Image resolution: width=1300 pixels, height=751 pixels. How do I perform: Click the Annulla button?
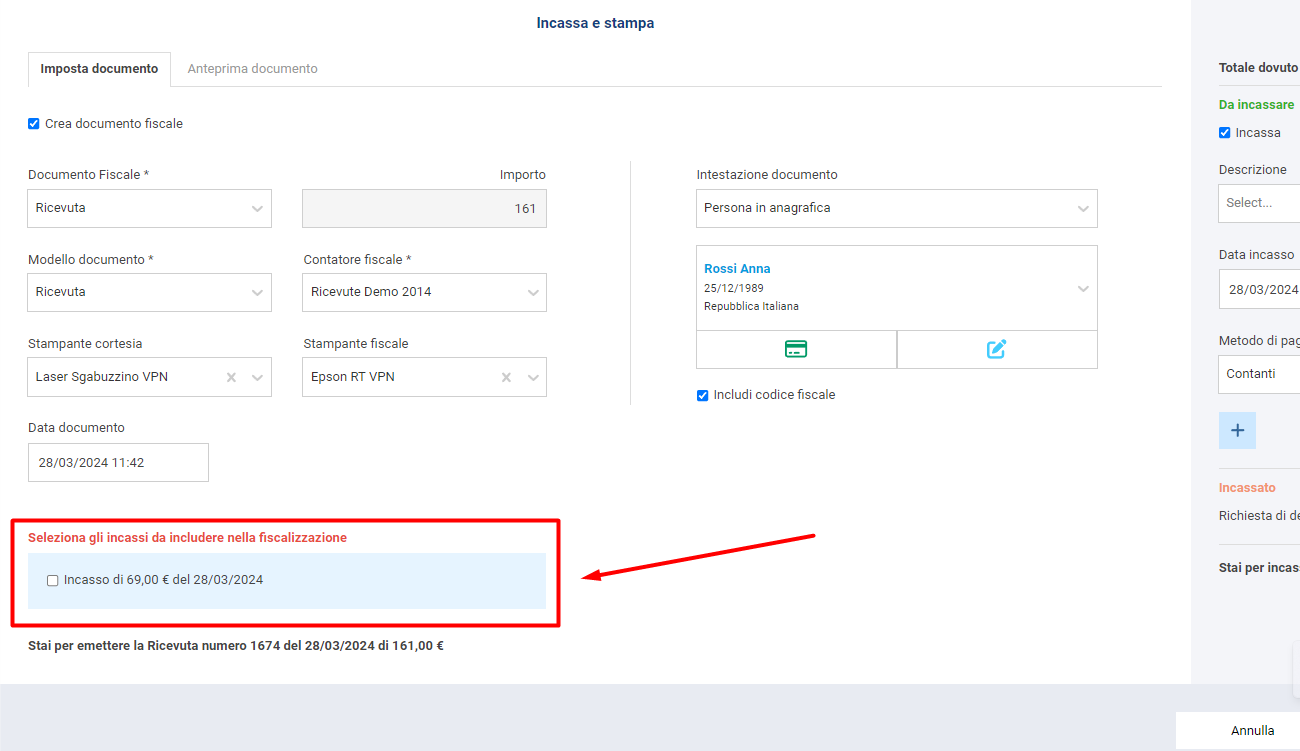click(x=1252, y=730)
